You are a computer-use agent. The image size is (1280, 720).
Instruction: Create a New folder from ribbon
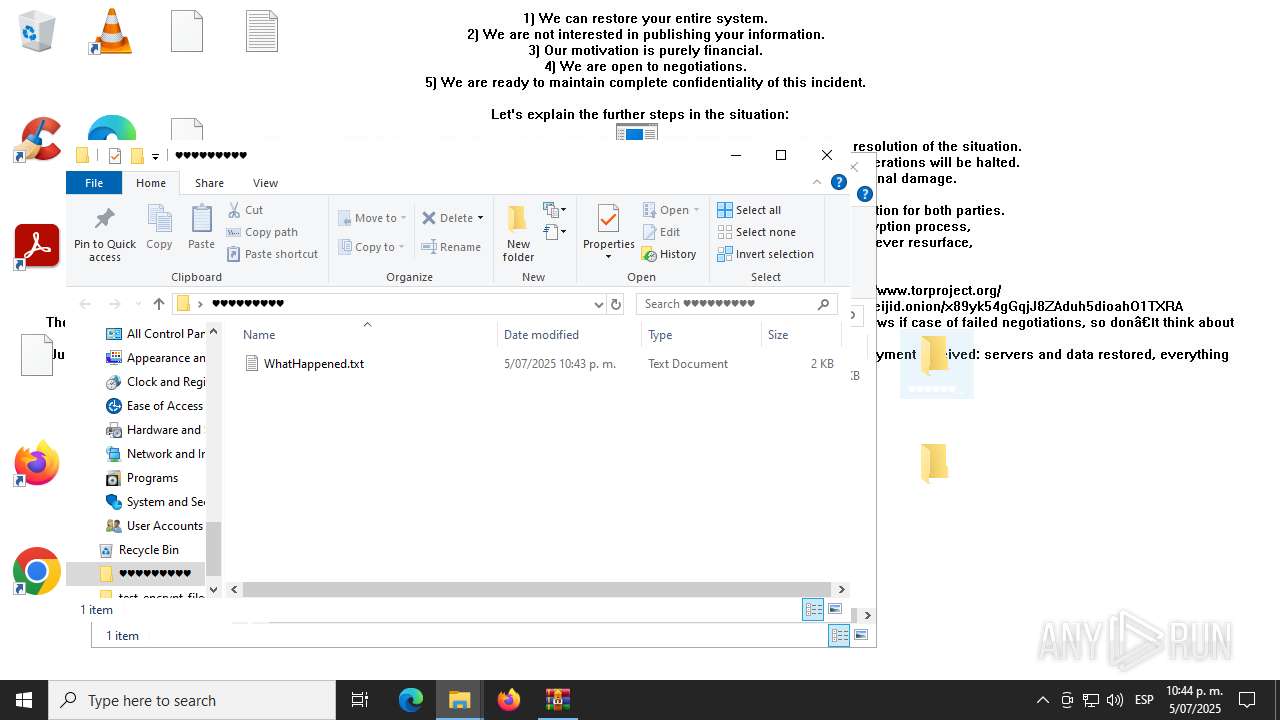tap(518, 234)
